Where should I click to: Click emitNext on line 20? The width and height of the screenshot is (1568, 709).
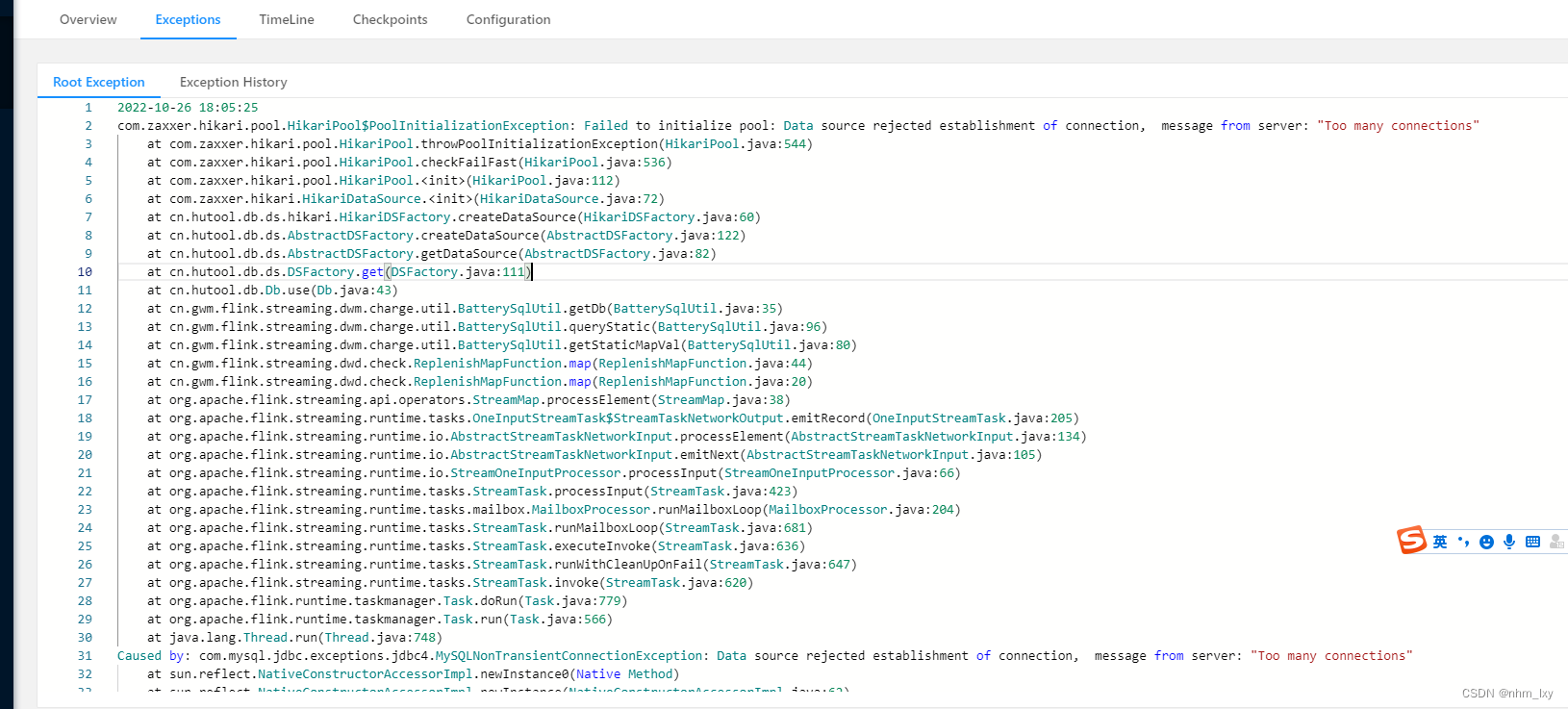709,455
